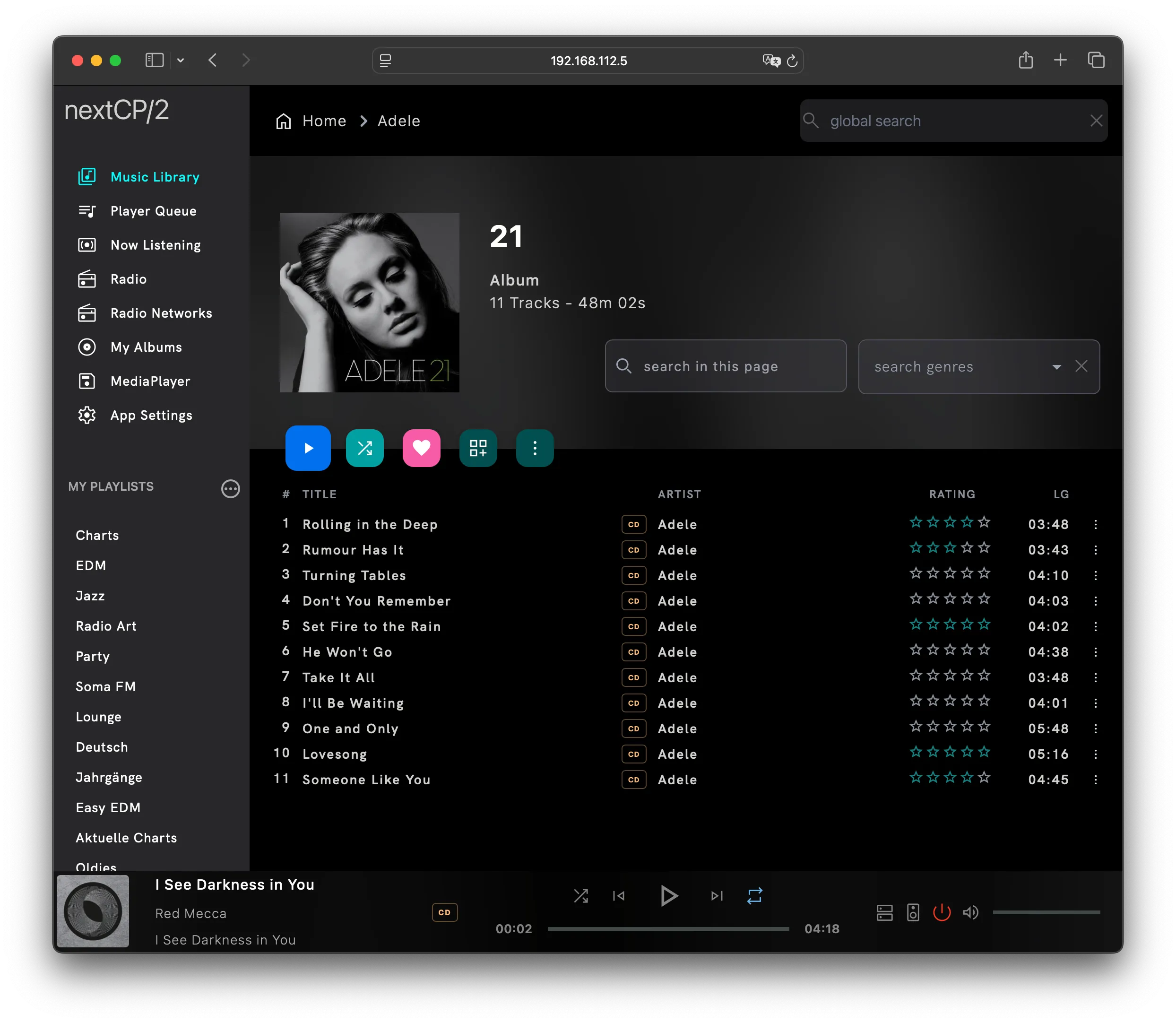This screenshot has height=1023, width=1176.
Task: Click the playback progress bar
Action: point(668,929)
